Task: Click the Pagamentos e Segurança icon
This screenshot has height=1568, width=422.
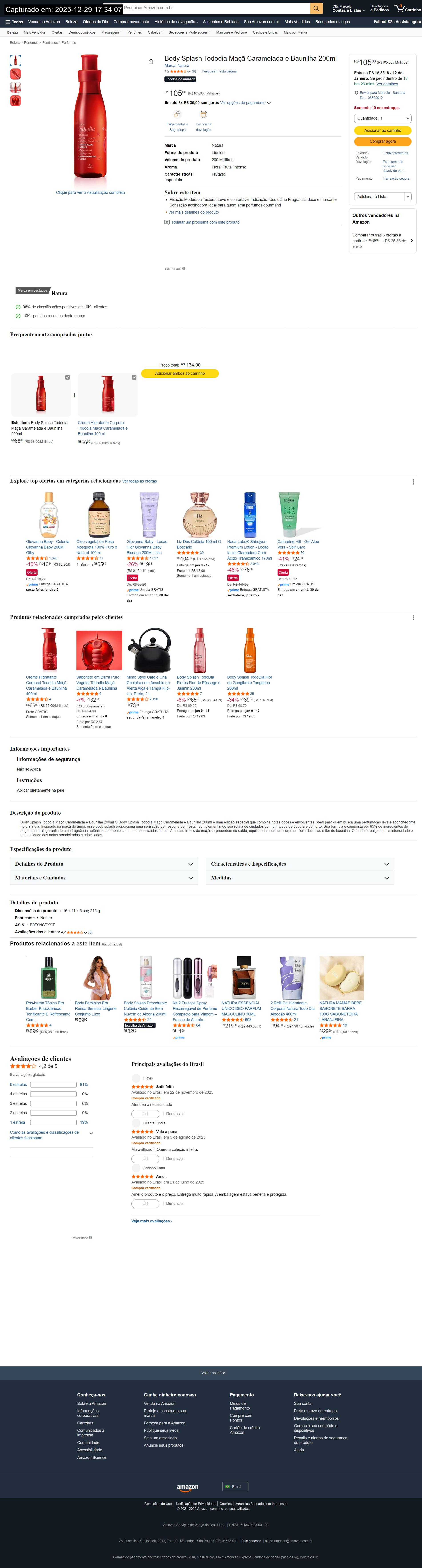Action: tap(177, 114)
